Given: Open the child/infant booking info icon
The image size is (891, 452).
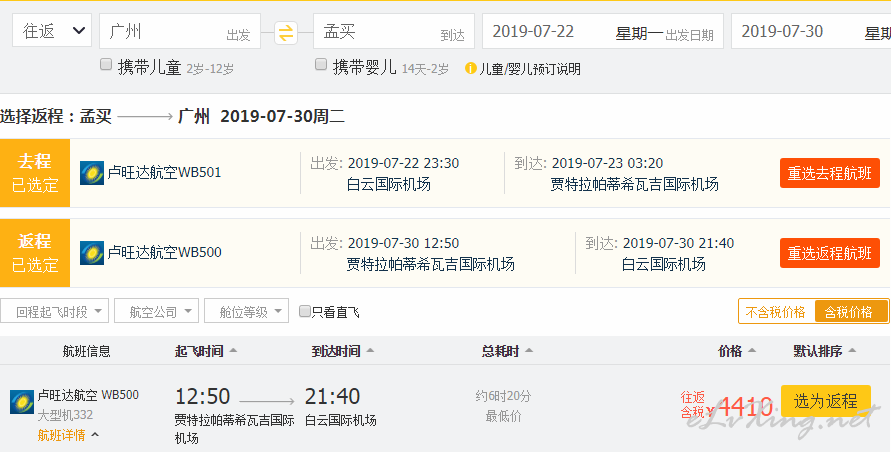Looking at the screenshot, I should tap(471, 69).
